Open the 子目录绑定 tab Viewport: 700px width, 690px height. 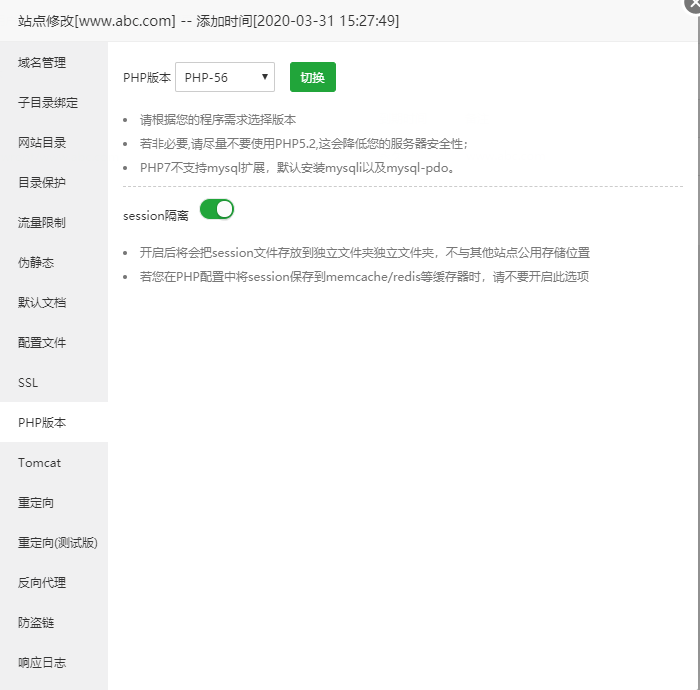(x=54, y=103)
